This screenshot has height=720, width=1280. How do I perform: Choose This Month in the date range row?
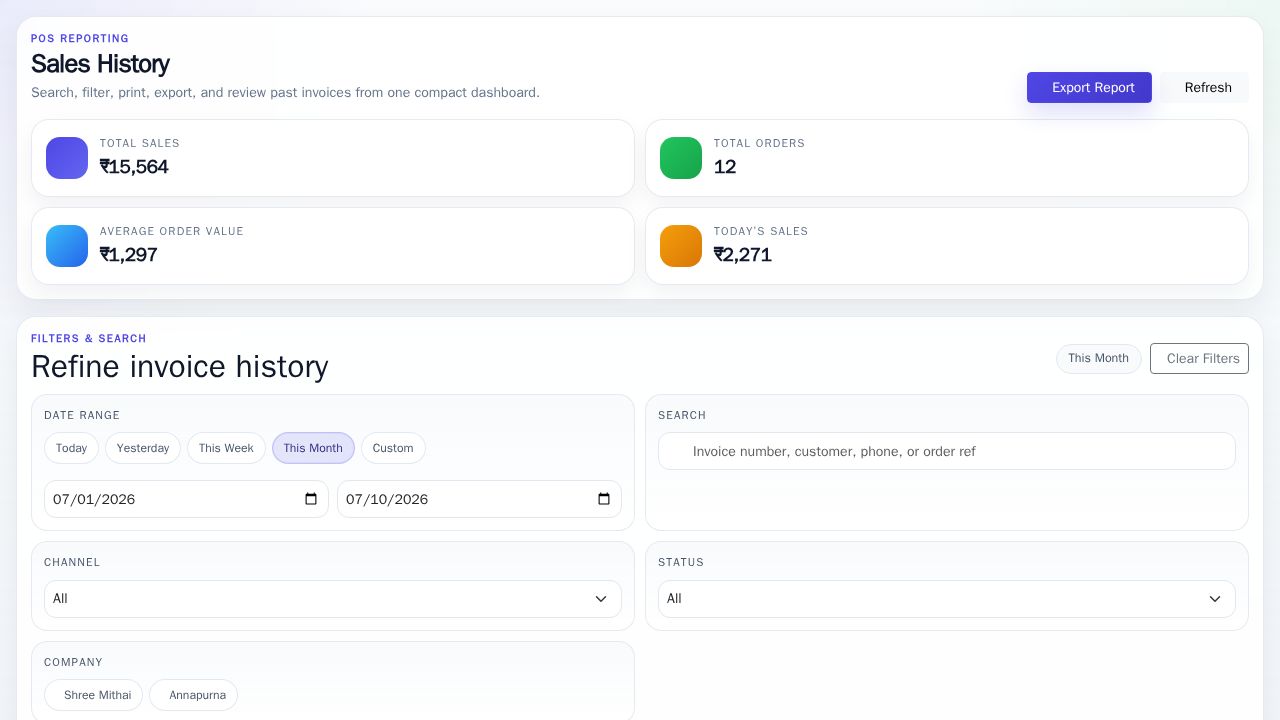pyautogui.click(x=313, y=448)
